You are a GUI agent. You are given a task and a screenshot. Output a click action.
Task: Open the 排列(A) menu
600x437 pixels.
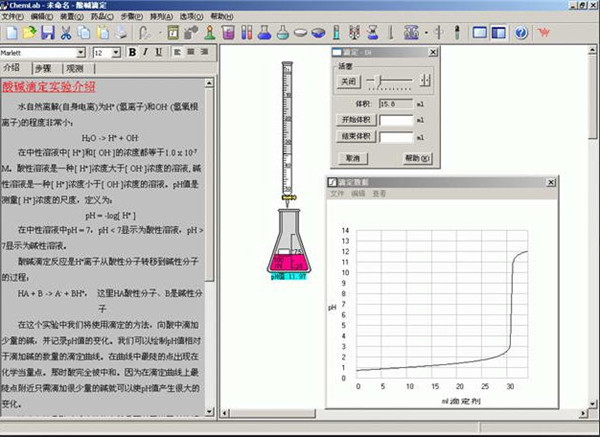161,16
